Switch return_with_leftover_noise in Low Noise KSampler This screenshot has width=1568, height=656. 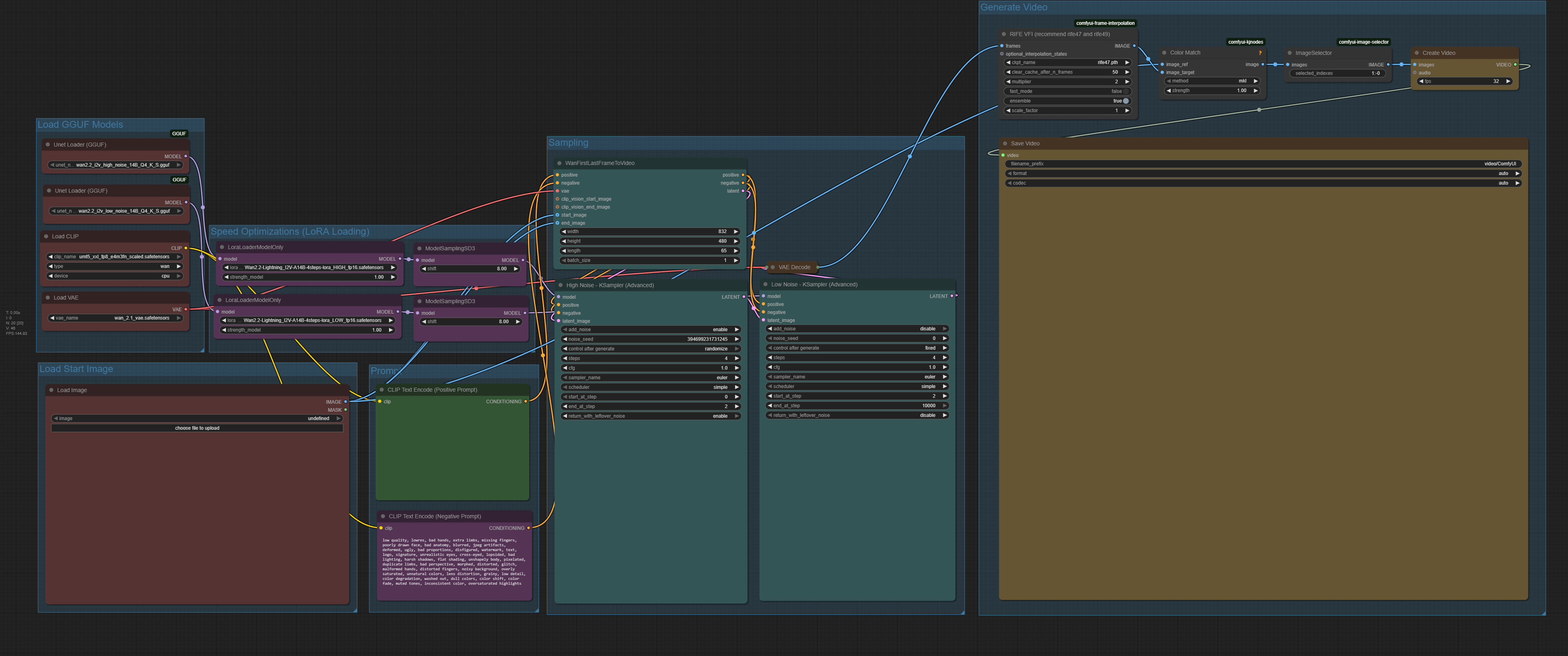tap(857, 415)
